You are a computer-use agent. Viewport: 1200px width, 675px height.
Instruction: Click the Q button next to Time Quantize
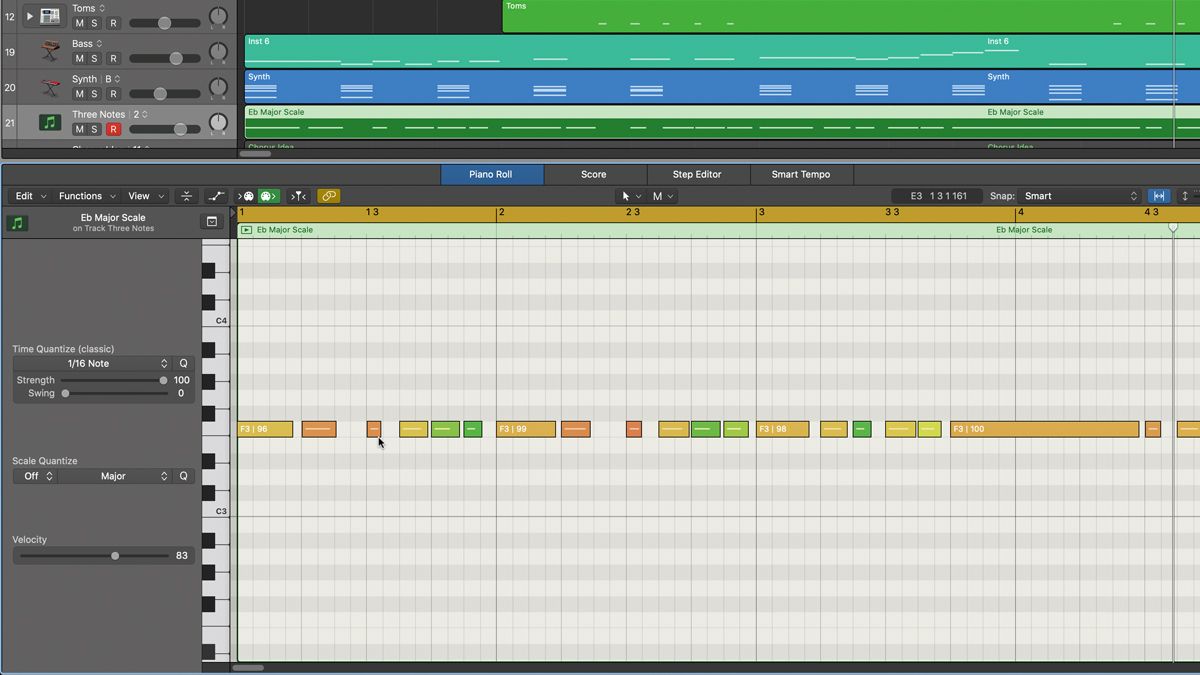point(181,363)
